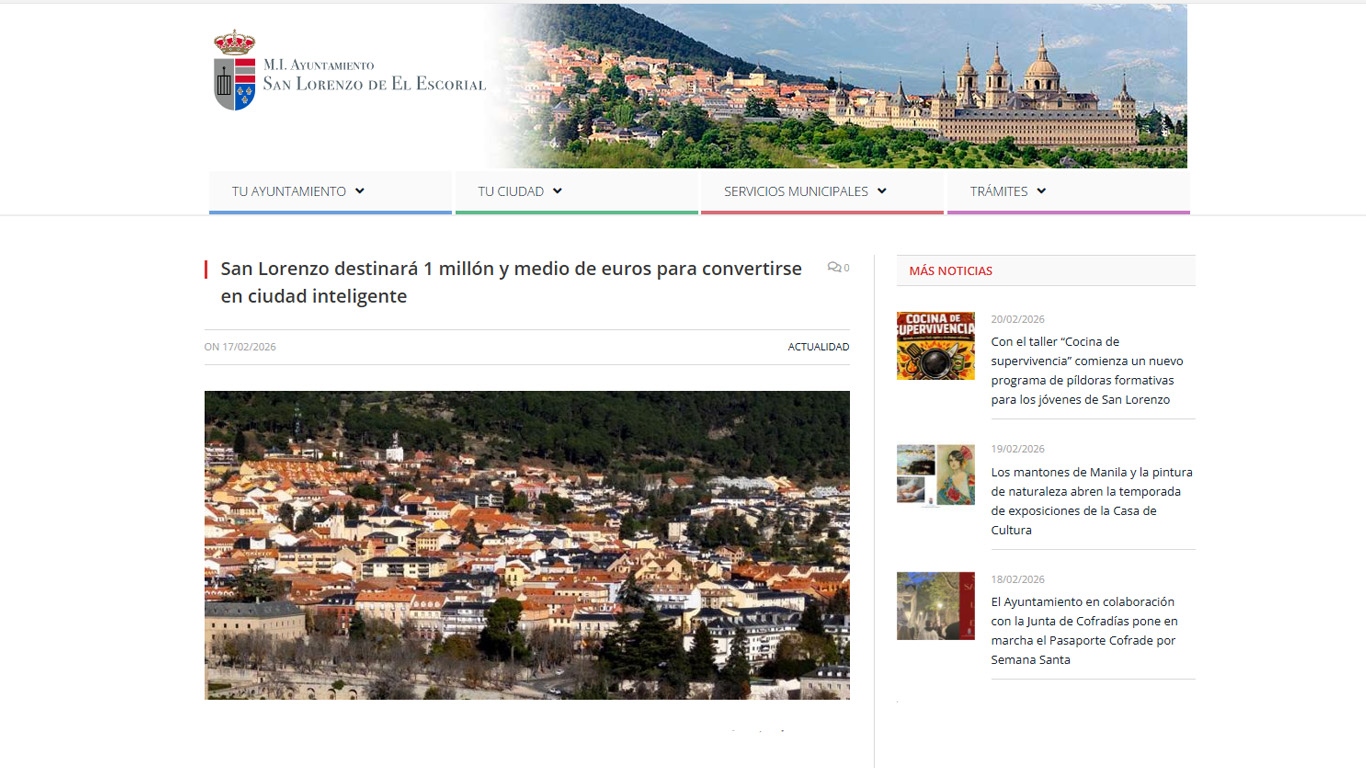Expand the Tu Ciudad chevron arrow
The width and height of the screenshot is (1366, 768).
[557, 191]
